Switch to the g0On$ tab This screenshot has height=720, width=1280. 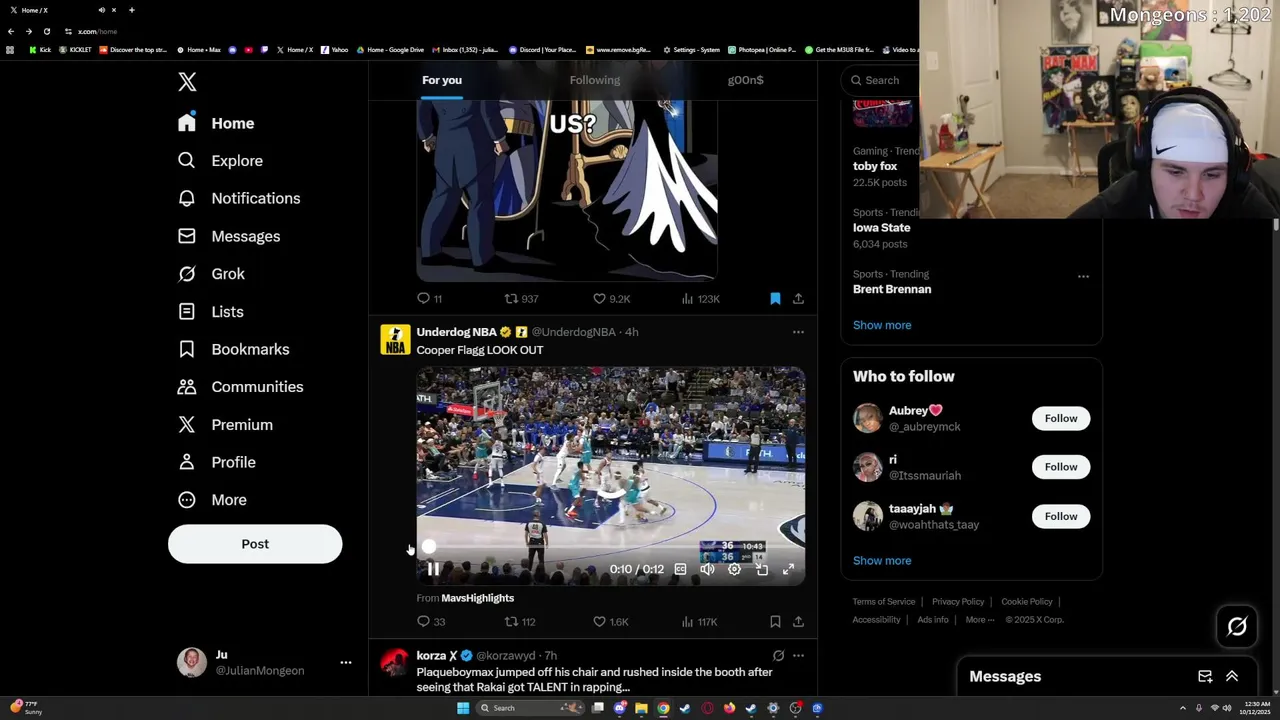coord(745,80)
